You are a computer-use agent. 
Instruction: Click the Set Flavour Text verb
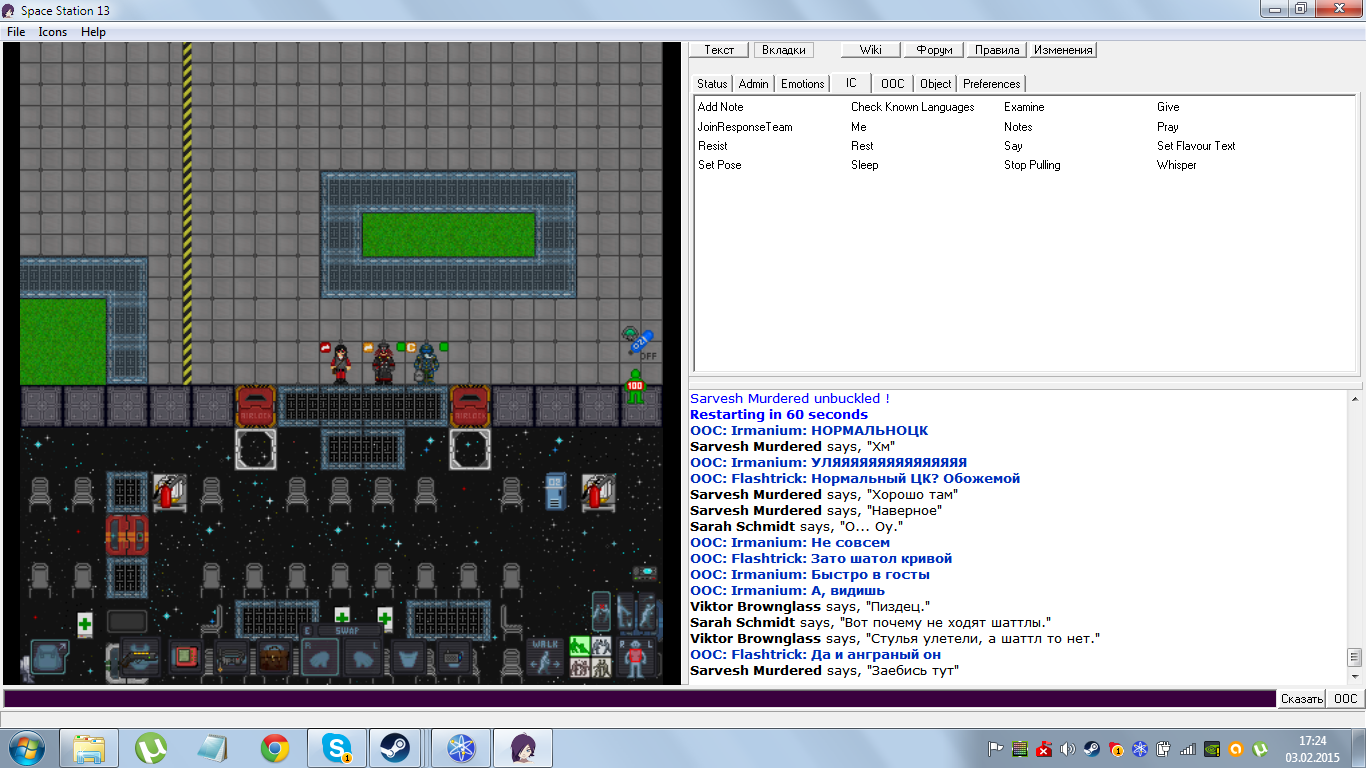click(1196, 146)
